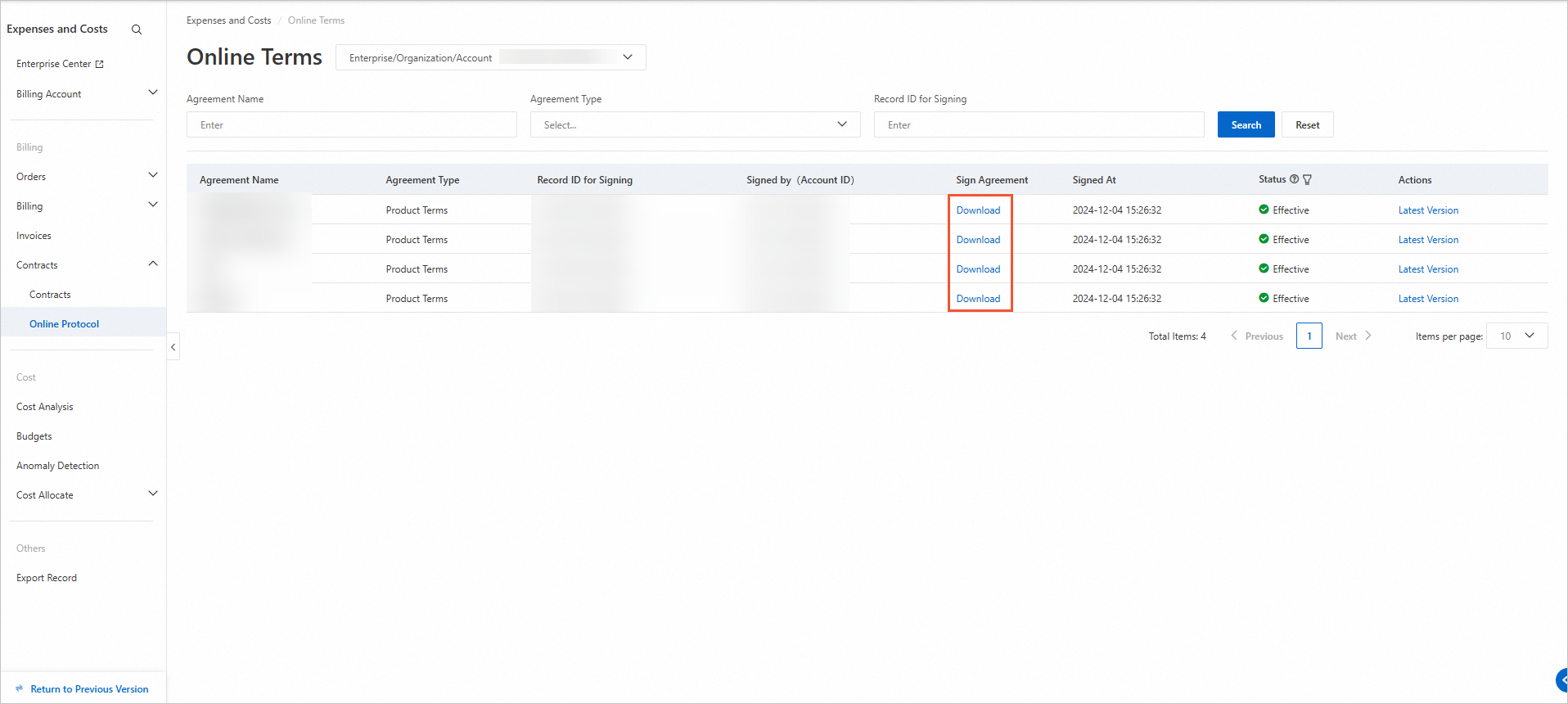
Task: Collapse the Contracts parent sidebar section
Action: (x=152, y=264)
